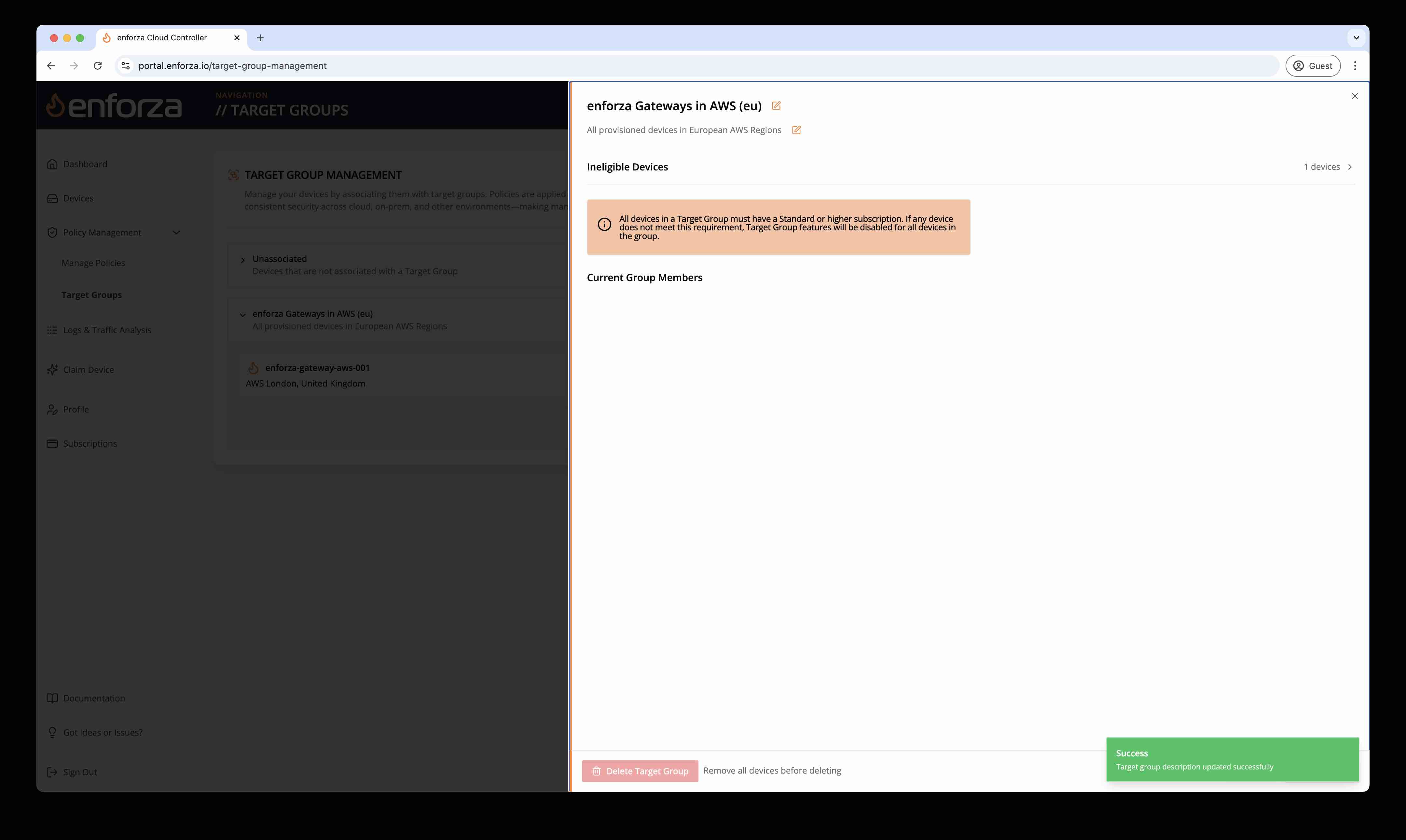Click the Ineligible Devices heading

click(x=627, y=167)
